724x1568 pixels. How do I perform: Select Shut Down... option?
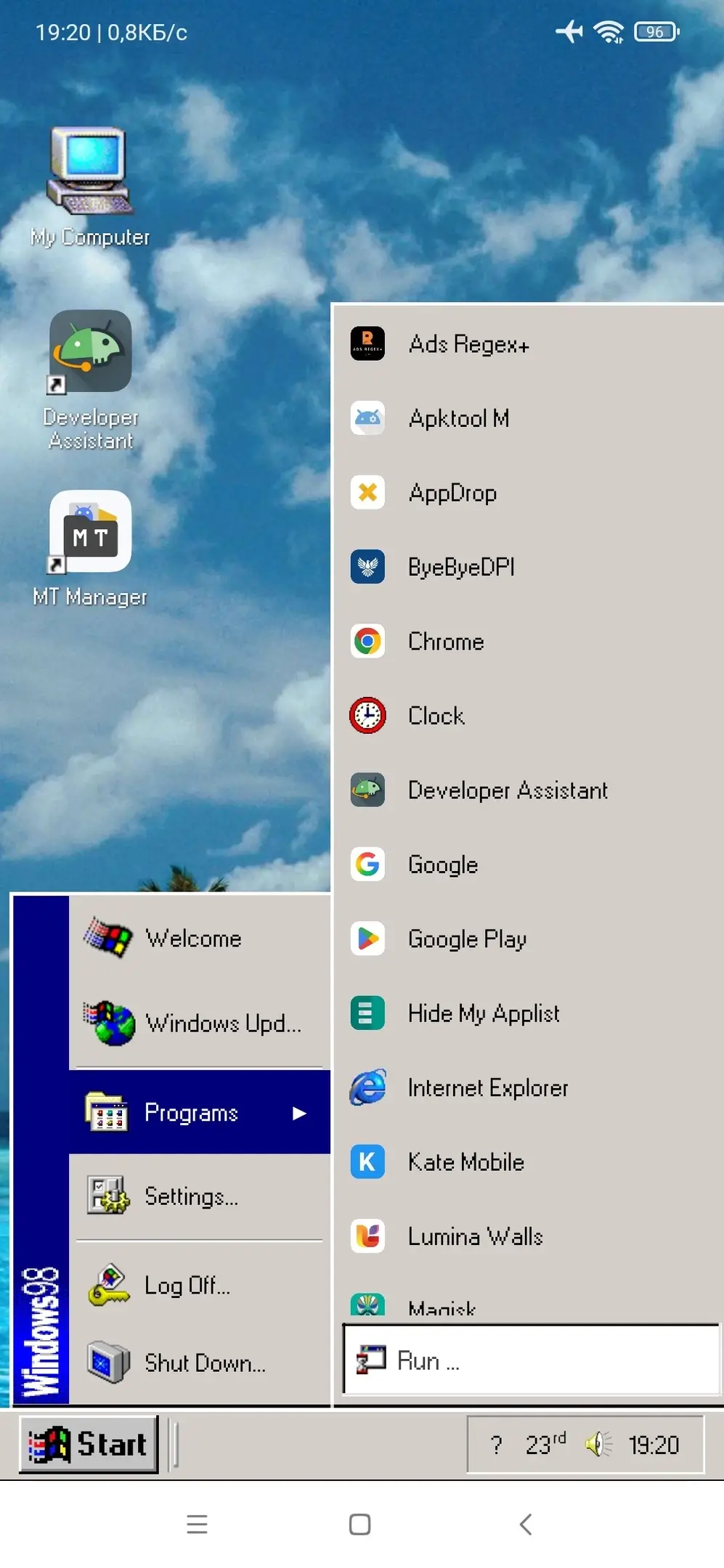[204, 1363]
